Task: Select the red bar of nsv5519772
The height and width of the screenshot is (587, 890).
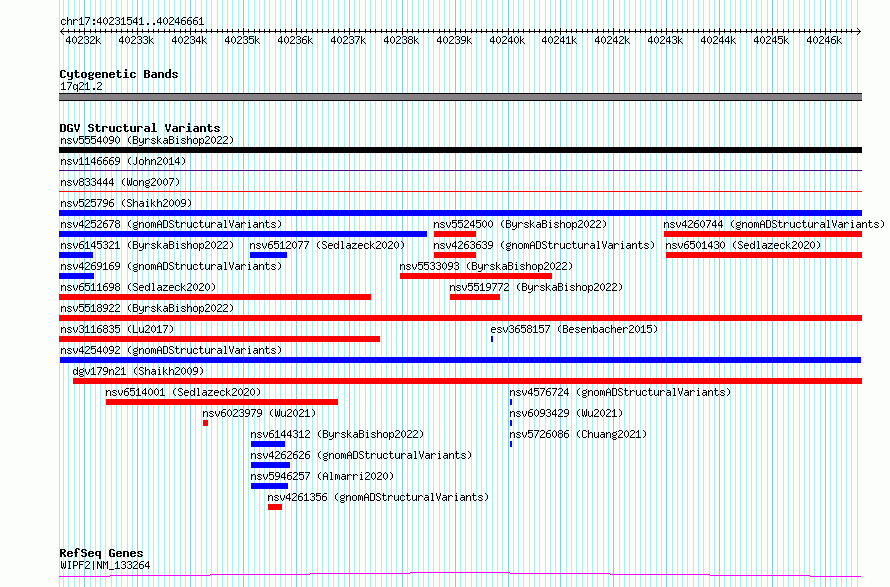Action: tap(475, 297)
